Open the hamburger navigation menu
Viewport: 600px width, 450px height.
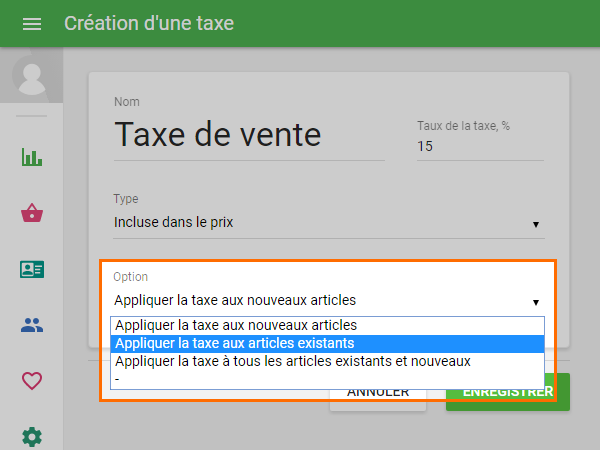coord(32,24)
